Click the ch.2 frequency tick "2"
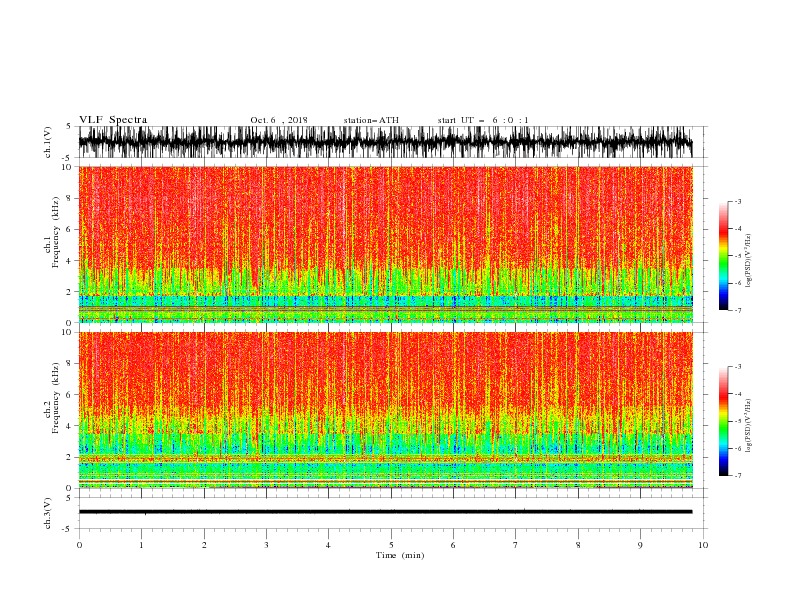792x612 pixels. (x=69, y=457)
